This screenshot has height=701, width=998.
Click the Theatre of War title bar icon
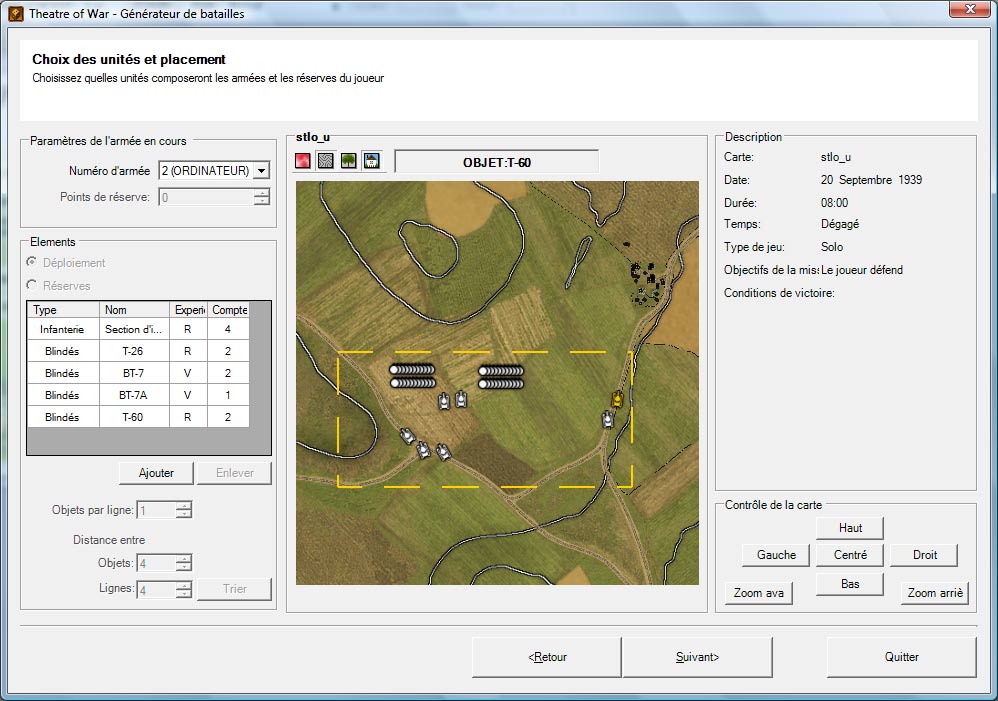point(16,14)
